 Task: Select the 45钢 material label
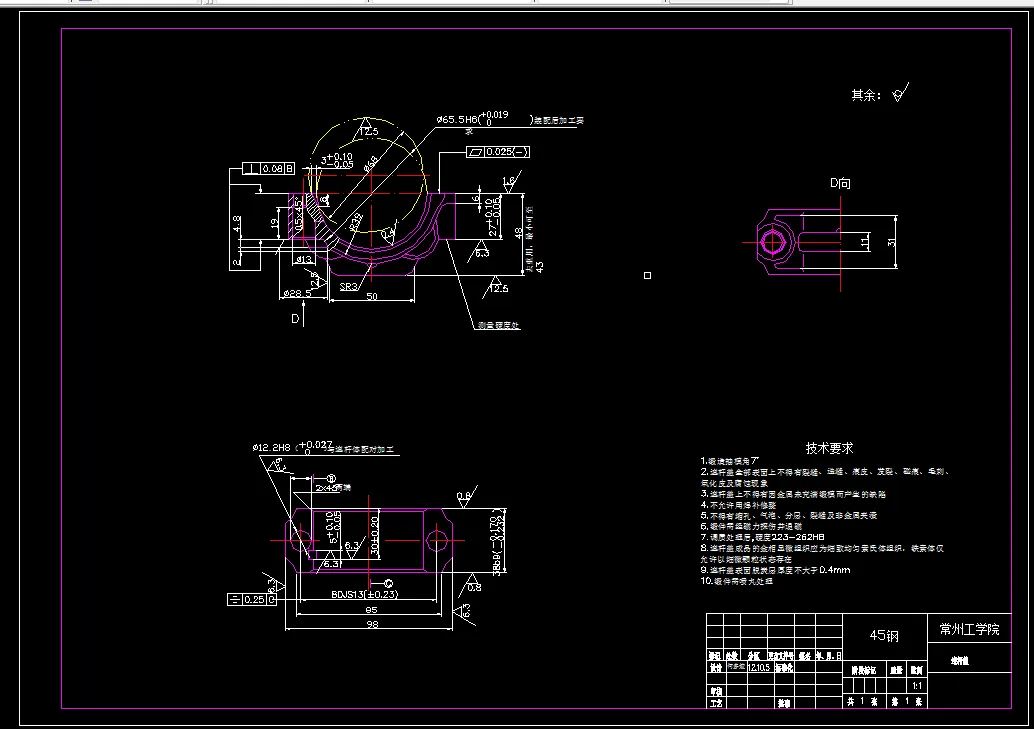[884, 635]
